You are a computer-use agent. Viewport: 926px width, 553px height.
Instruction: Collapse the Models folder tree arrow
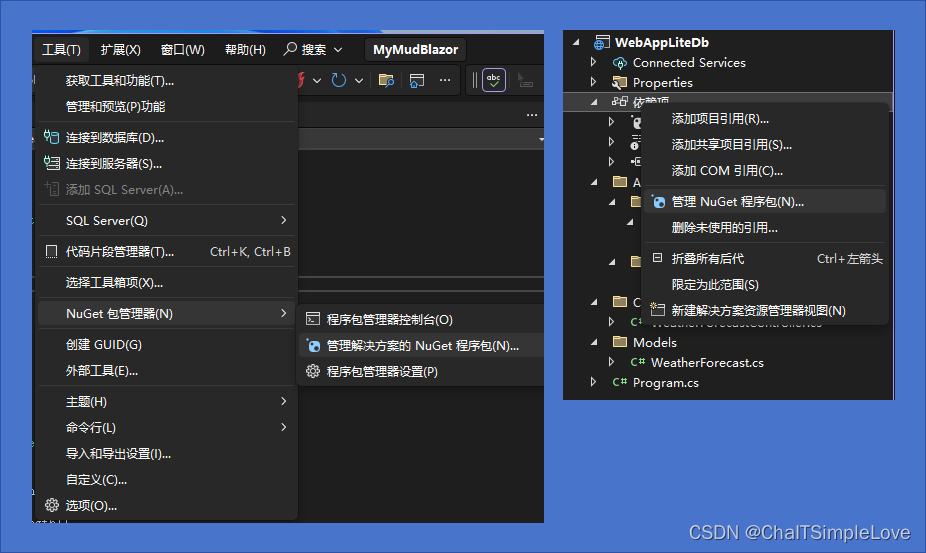[x=594, y=342]
